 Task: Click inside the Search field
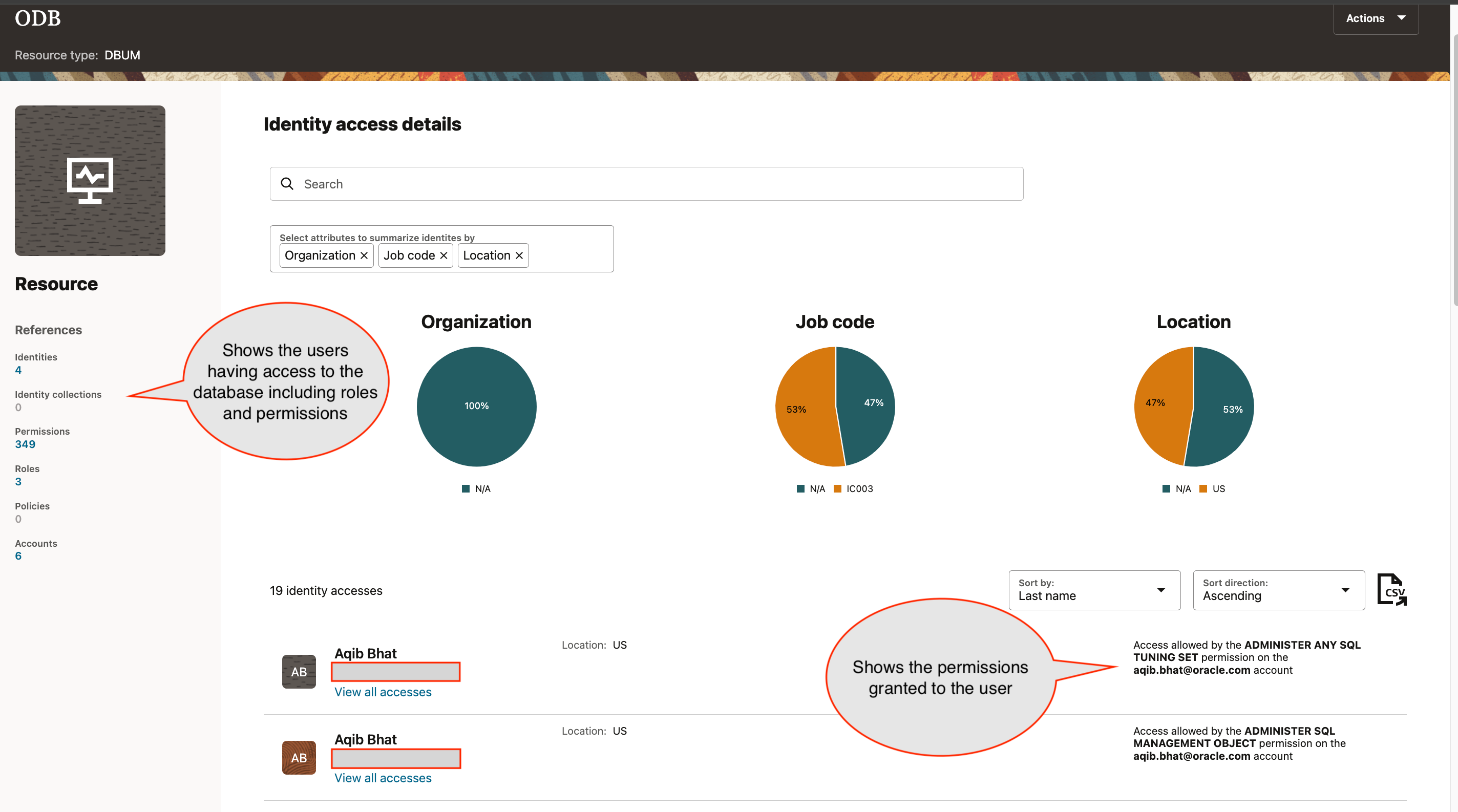623,184
